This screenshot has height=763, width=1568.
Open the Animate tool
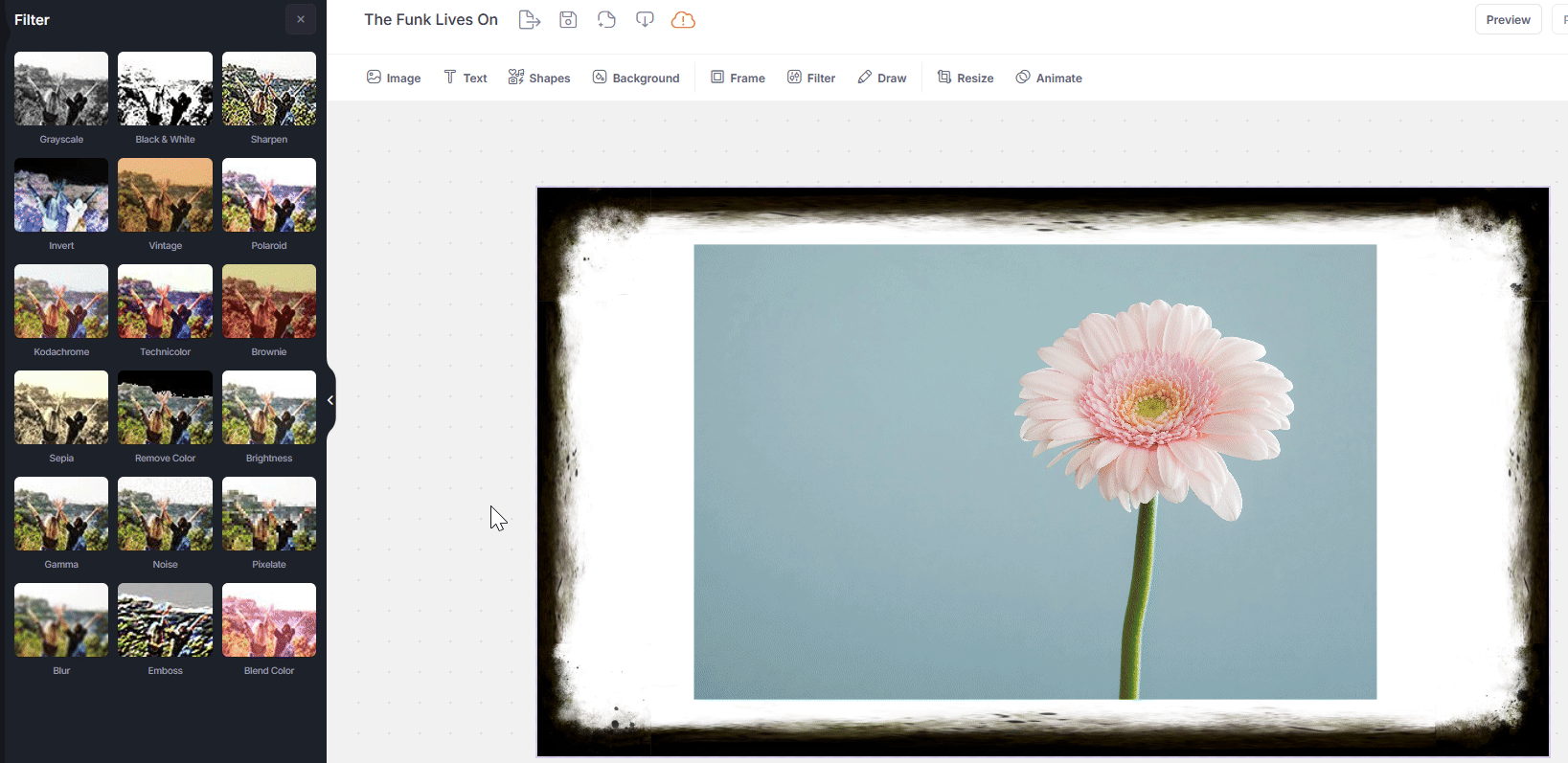pos(1049,78)
